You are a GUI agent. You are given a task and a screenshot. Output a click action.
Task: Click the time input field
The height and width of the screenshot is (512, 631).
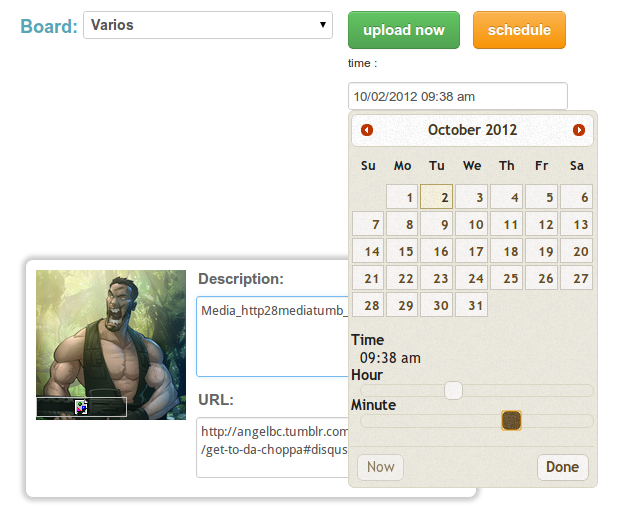tap(457, 96)
